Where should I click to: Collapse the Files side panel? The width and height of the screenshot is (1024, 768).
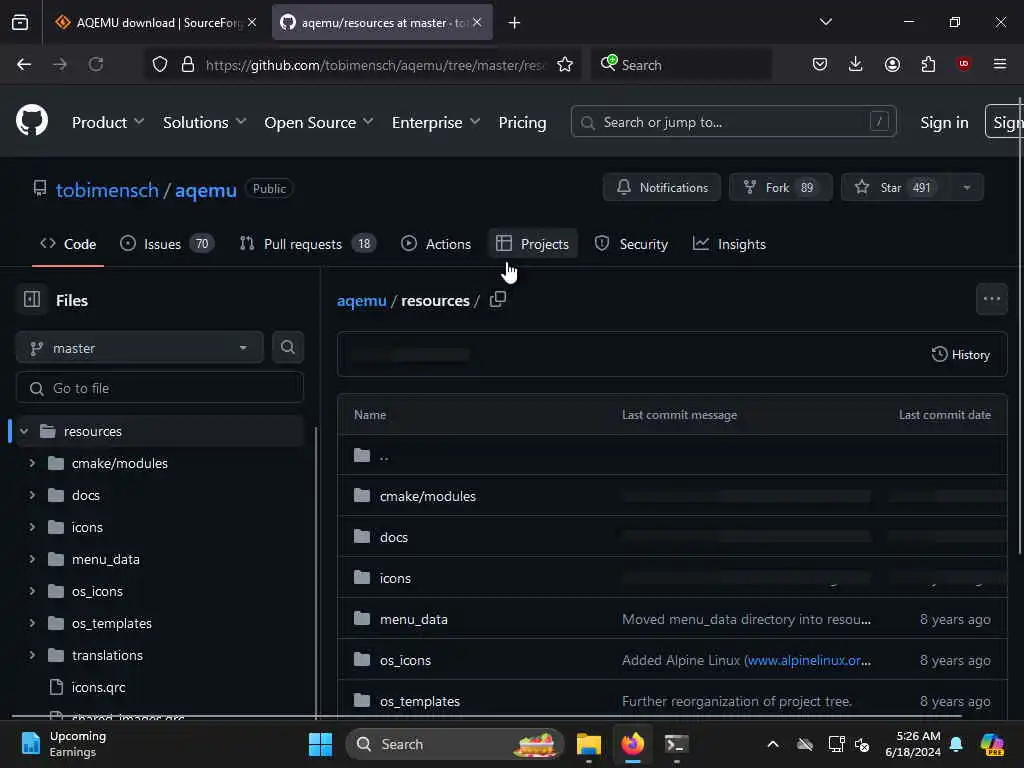point(32,299)
